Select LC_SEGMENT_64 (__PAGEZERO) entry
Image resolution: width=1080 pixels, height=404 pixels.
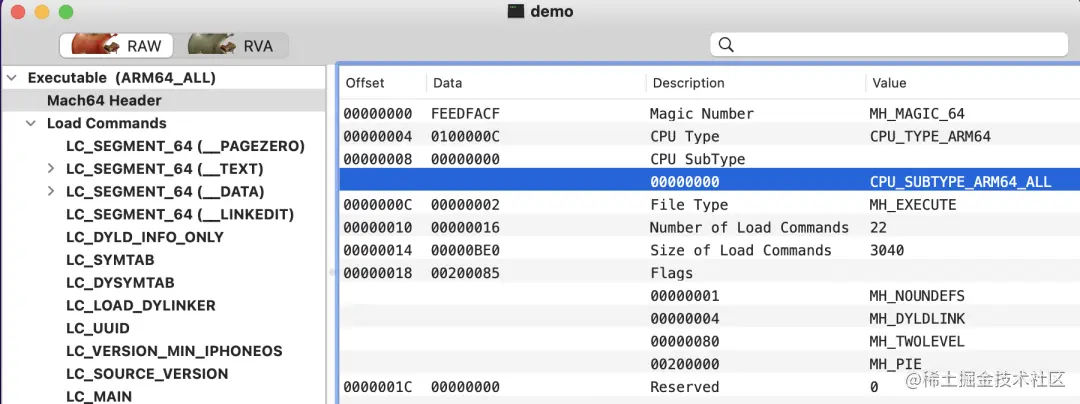[x=185, y=146]
